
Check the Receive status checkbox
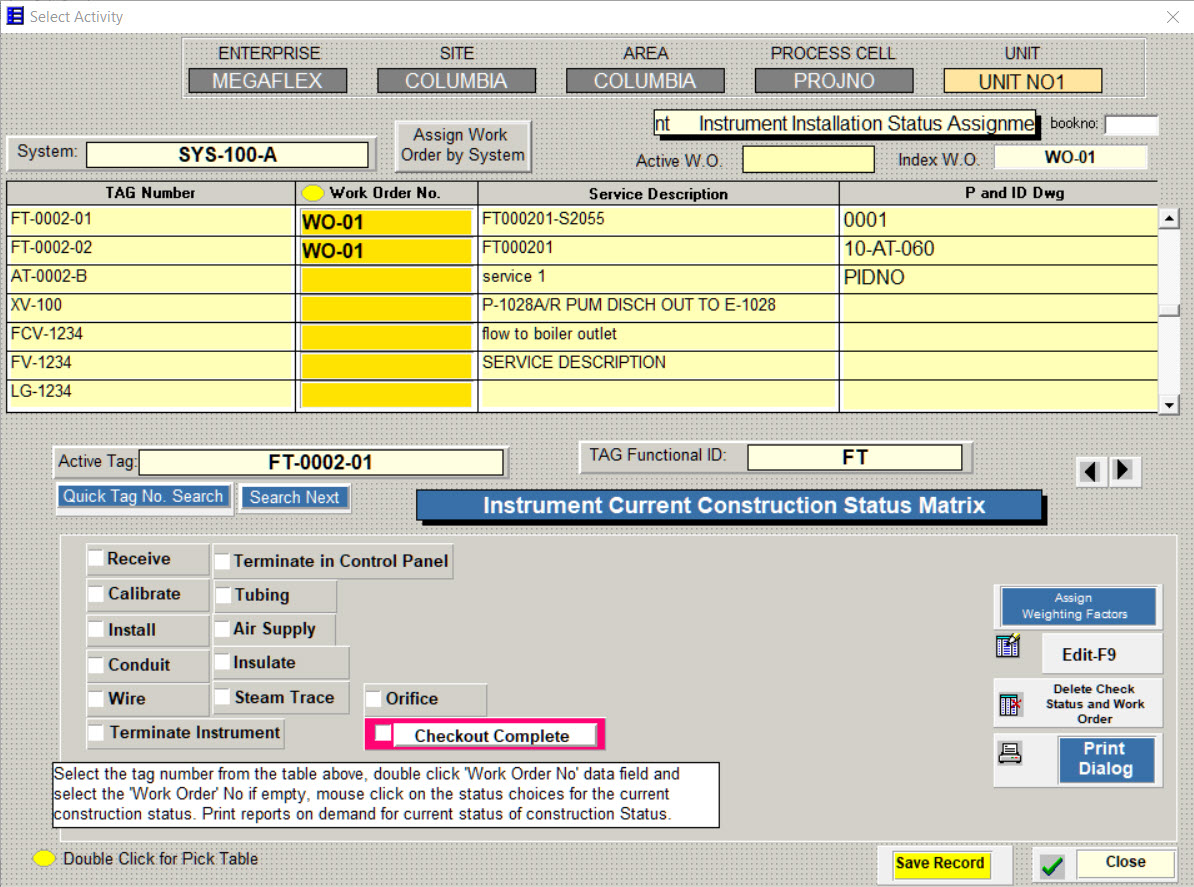(x=96, y=558)
